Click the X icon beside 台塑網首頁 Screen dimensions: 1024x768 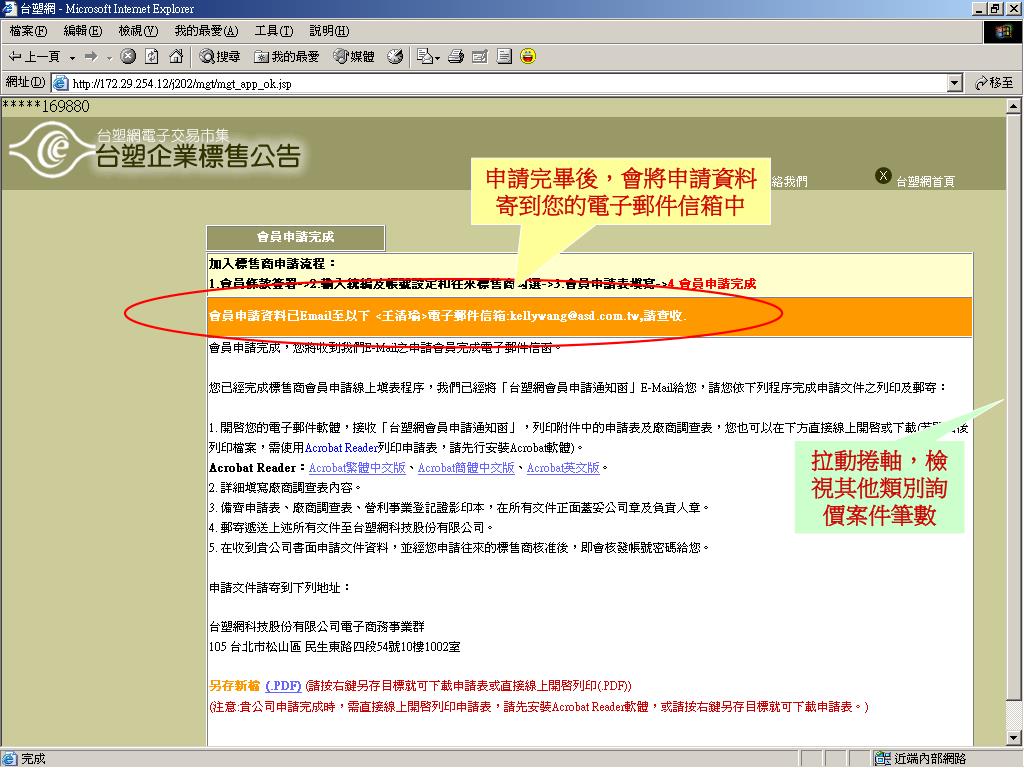[883, 176]
